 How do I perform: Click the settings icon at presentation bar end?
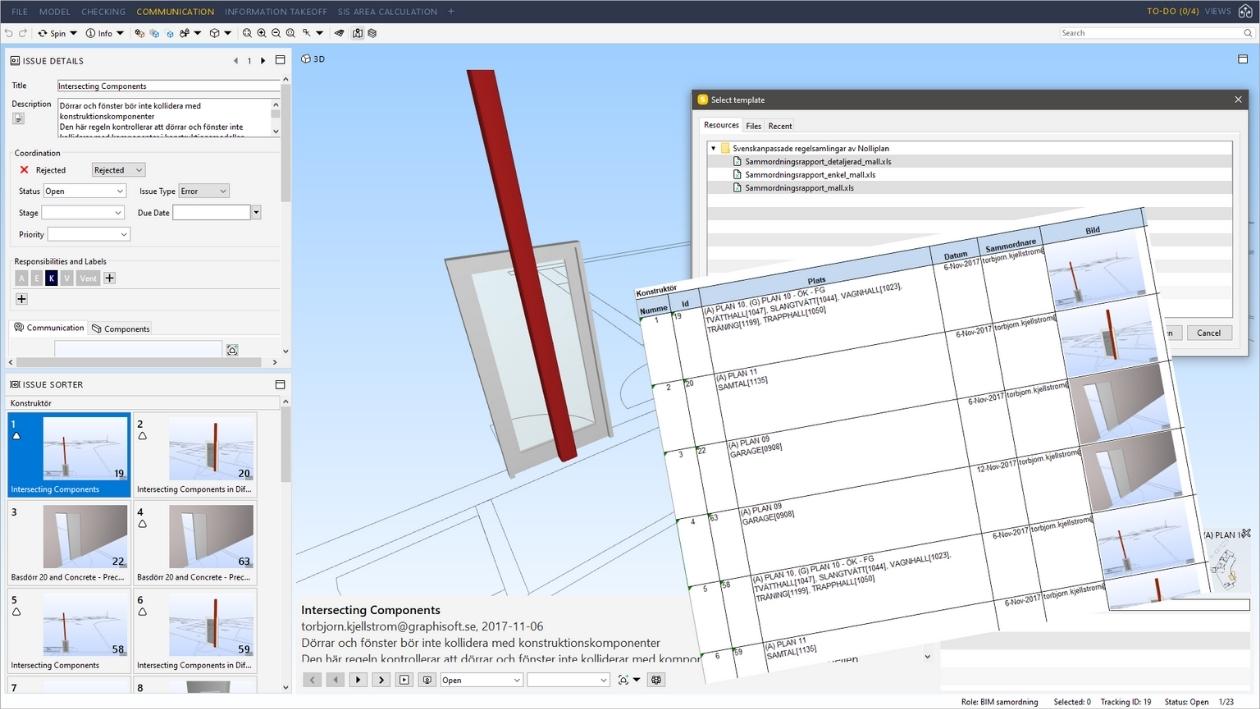656,680
